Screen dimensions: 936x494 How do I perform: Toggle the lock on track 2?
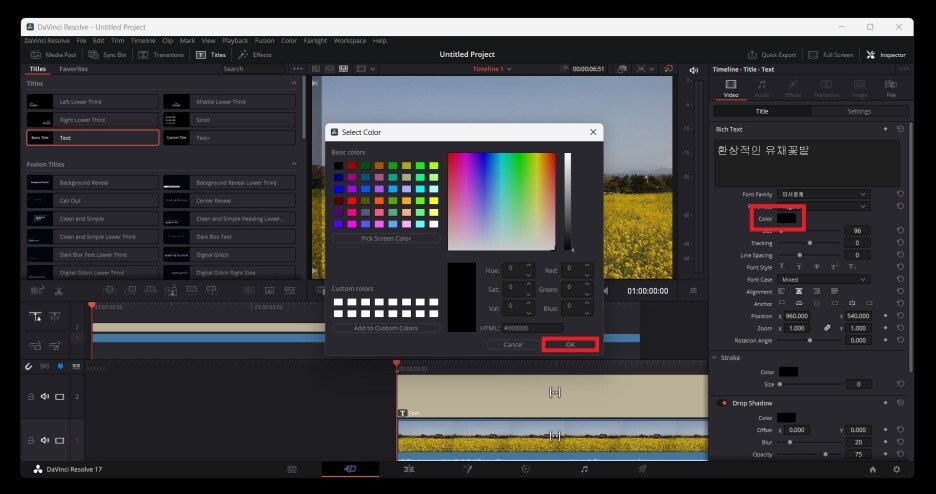(x=30, y=396)
